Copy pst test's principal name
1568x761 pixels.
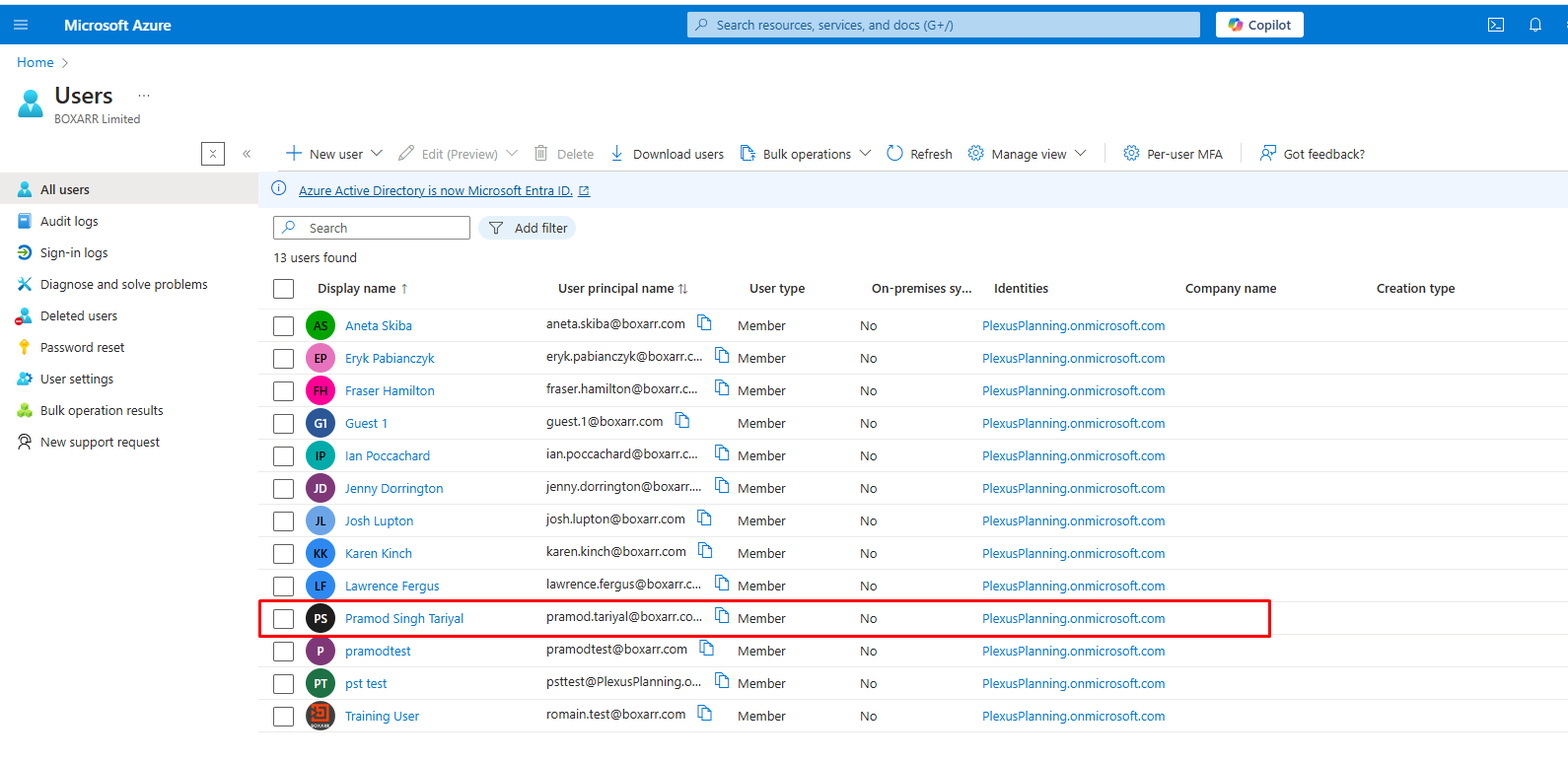722,680
